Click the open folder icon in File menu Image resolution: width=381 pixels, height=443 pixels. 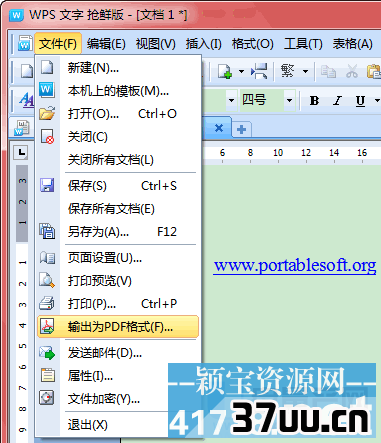(47, 113)
